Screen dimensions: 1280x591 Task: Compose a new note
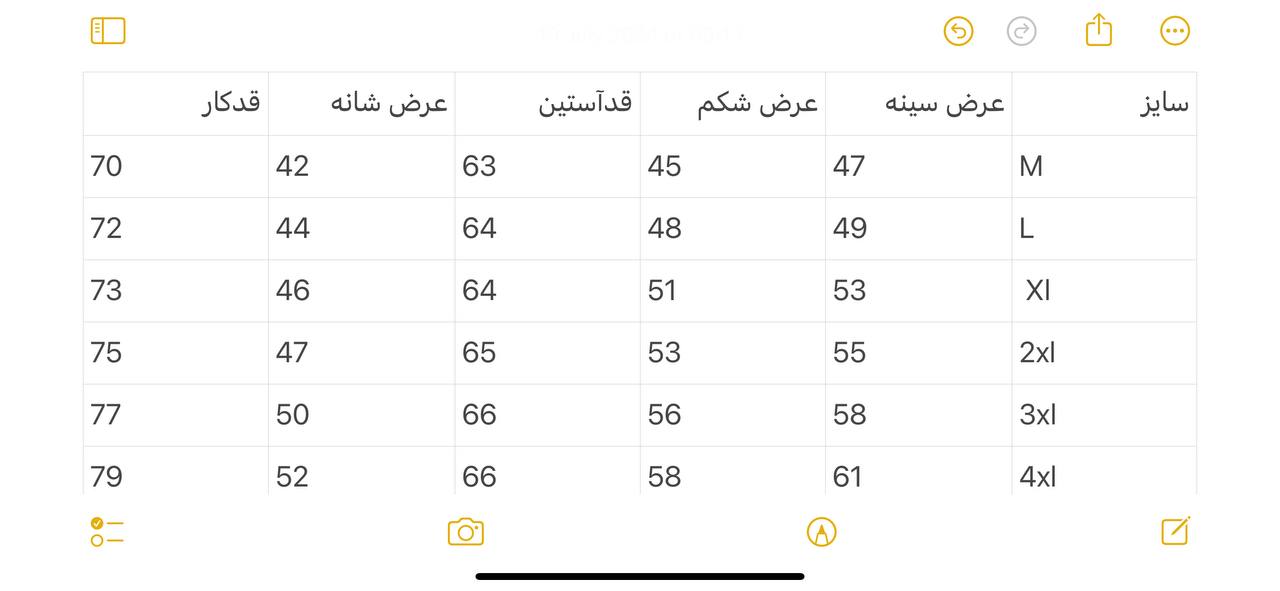pyautogui.click(x=1176, y=531)
